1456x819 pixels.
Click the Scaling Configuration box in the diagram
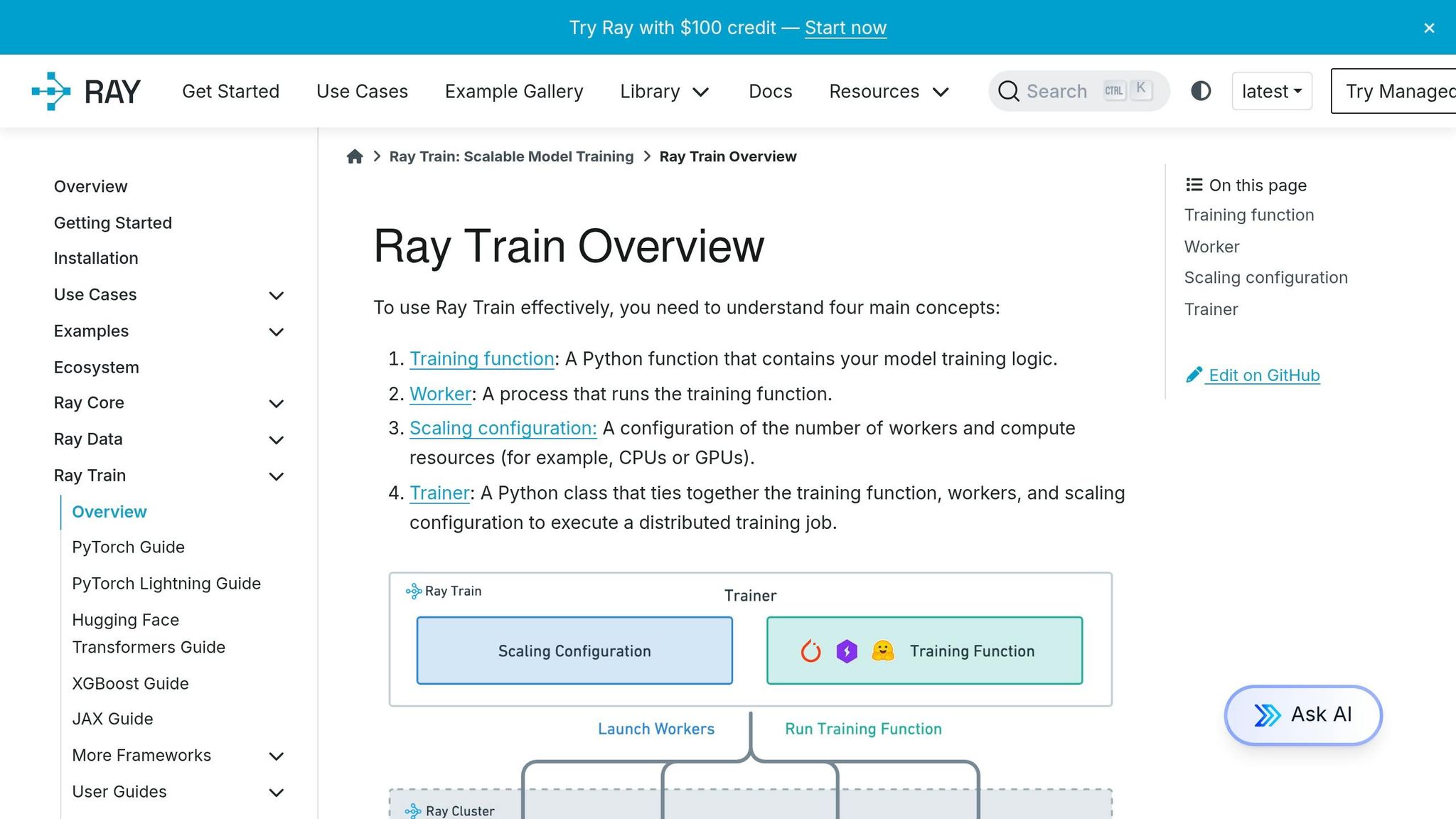(x=574, y=651)
